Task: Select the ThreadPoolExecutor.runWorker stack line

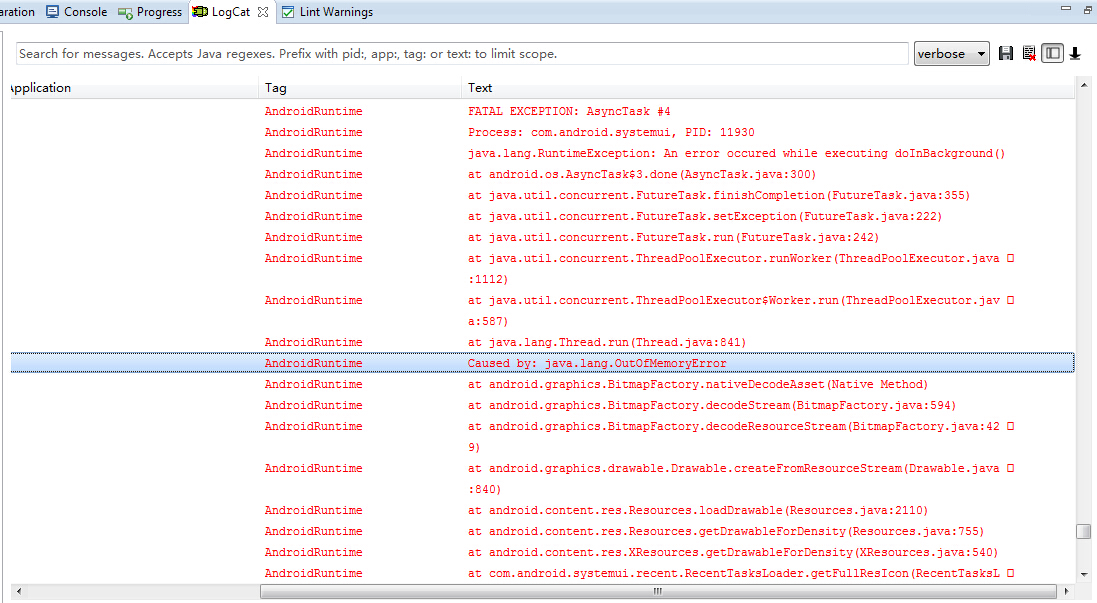Action: (x=542, y=269)
